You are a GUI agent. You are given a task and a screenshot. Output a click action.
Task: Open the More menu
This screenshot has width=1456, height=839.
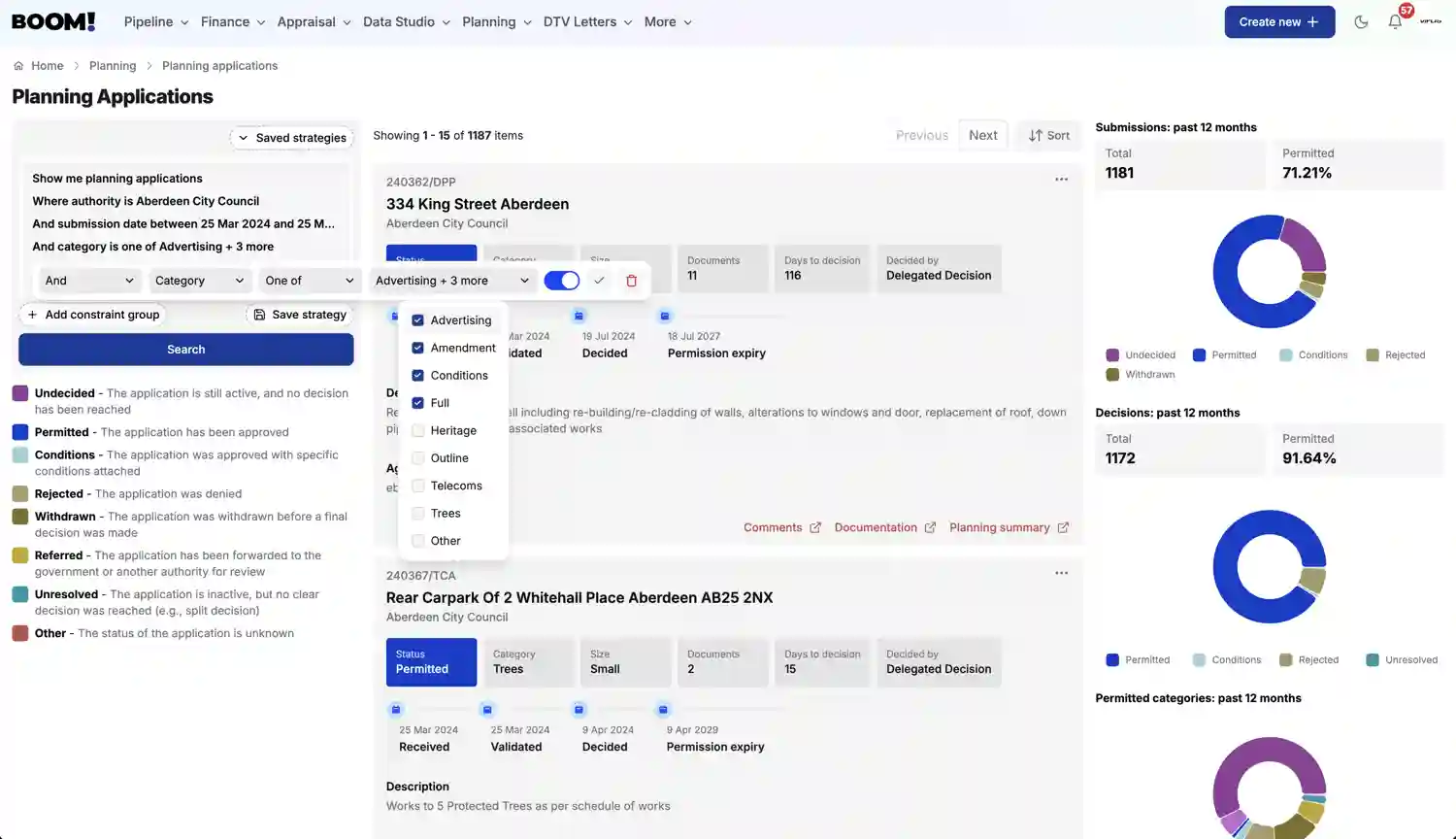click(668, 21)
